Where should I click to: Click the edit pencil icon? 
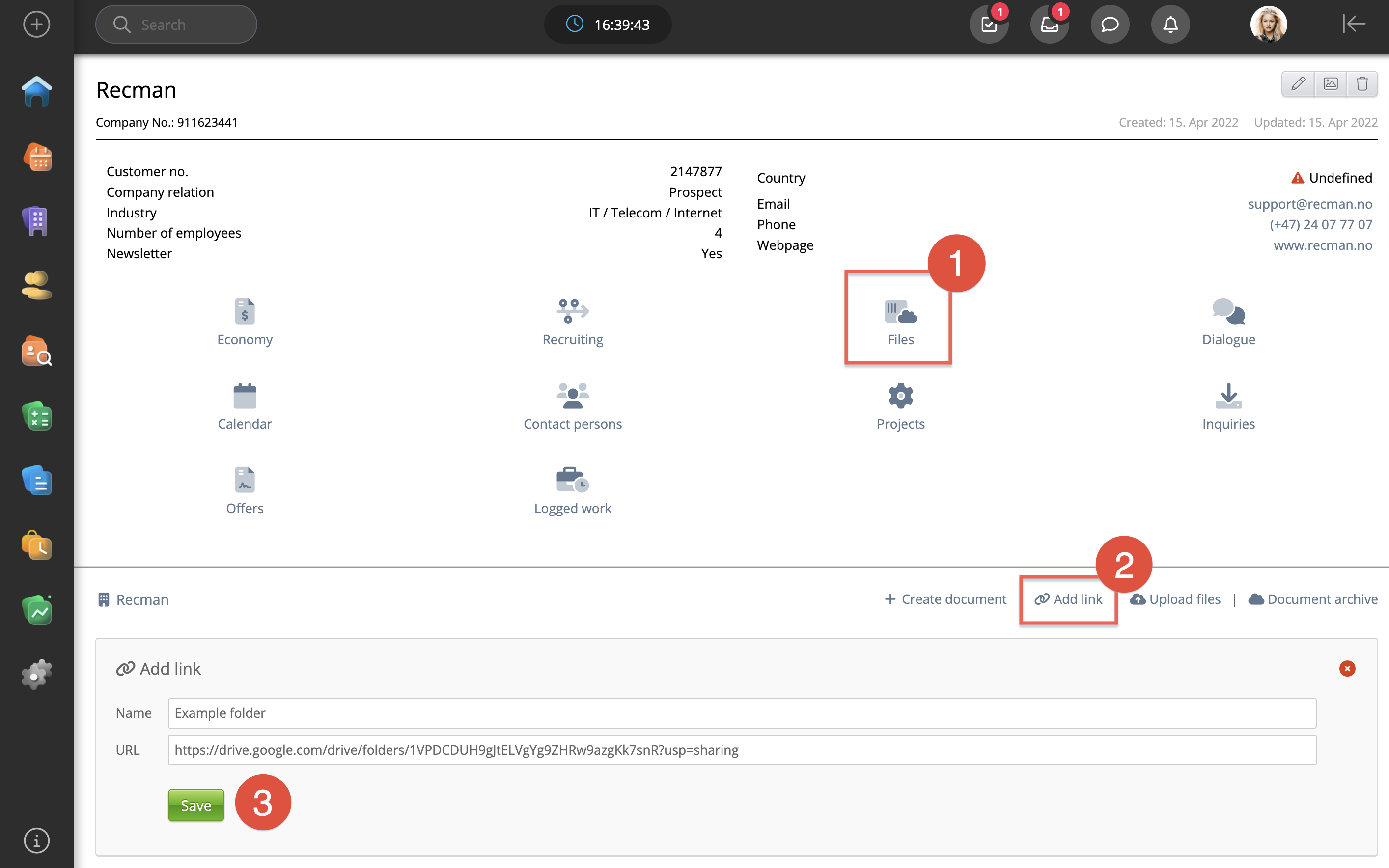click(x=1298, y=84)
